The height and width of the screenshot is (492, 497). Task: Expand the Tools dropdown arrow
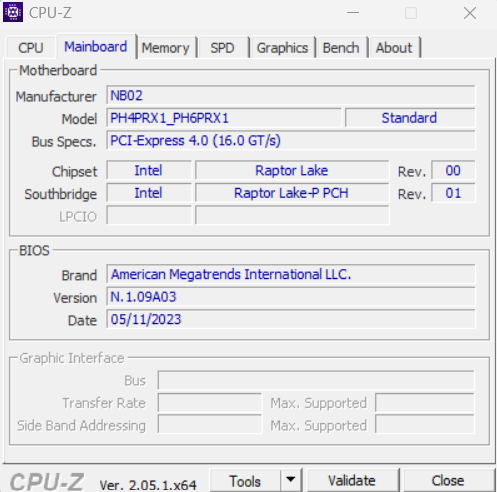[x=291, y=480]
